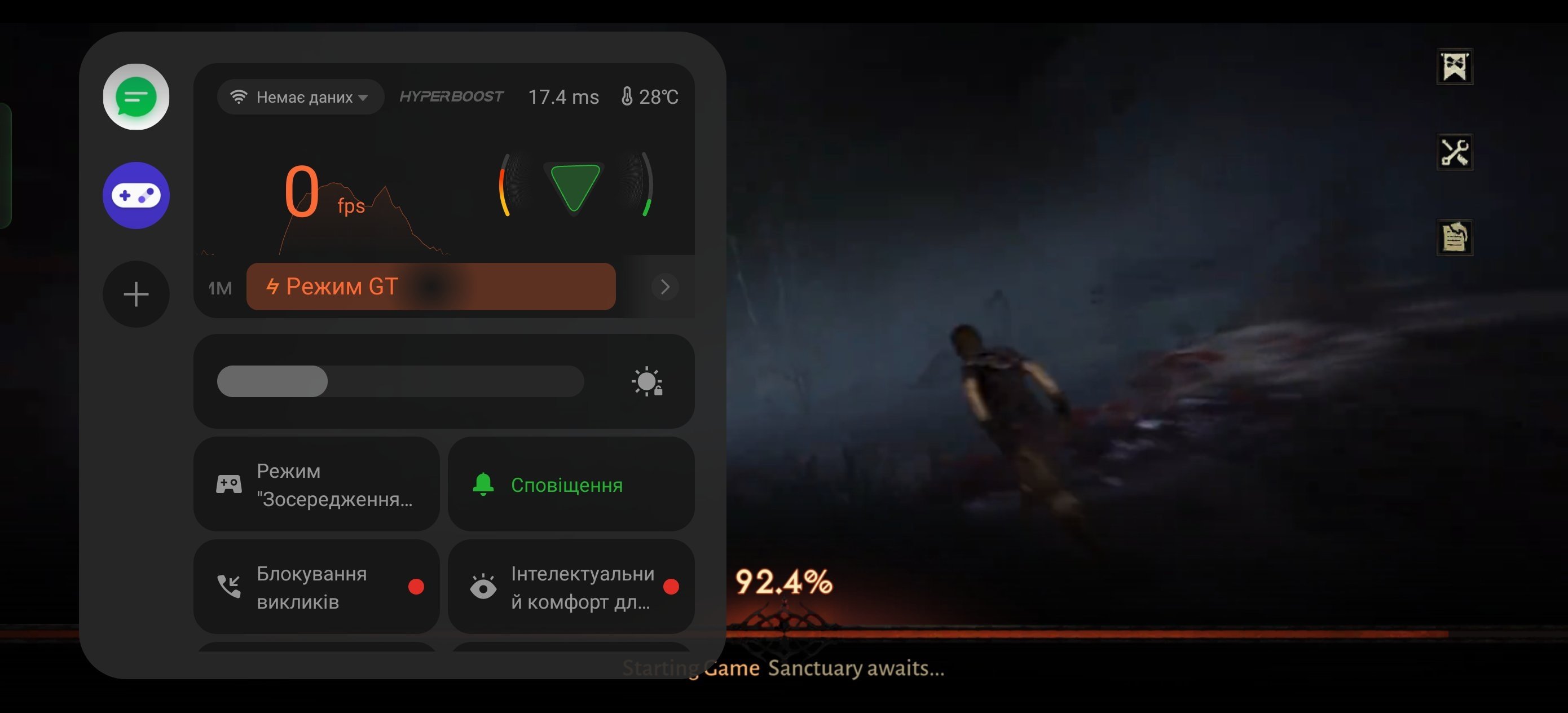Expand the GT Mode panel chevron
Viewport: 1568px width, 713px height.
663,287
